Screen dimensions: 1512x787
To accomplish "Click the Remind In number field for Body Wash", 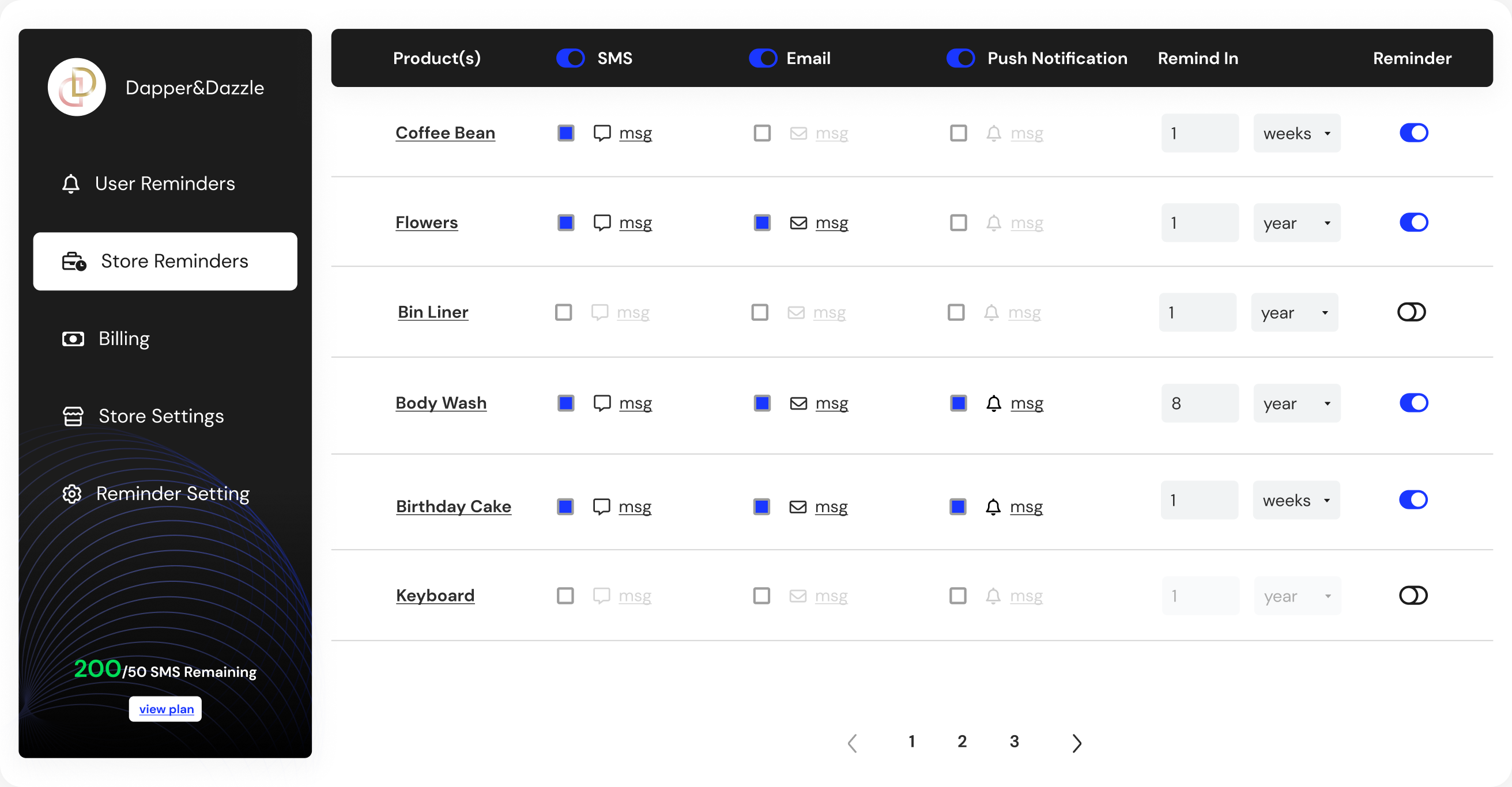I will tap(1199, 403).
